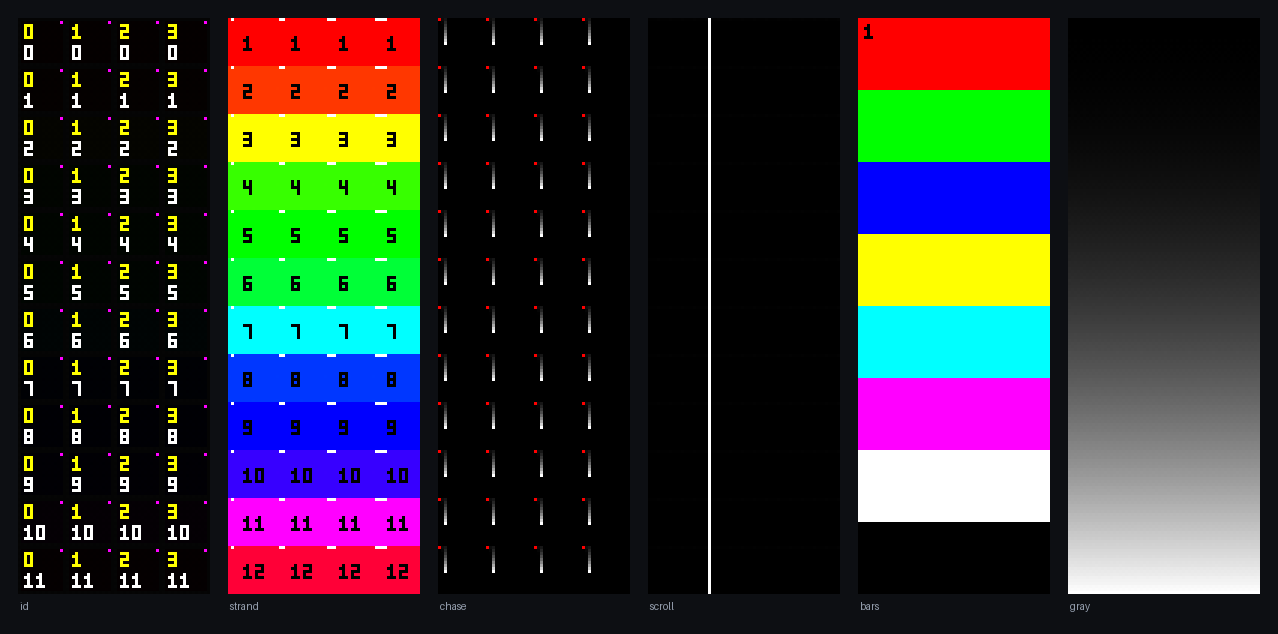The height and width of the screenshot is (634, 1278).
Task: Pick the white bar in bars pattern
Action: click(x=954, y=486)
